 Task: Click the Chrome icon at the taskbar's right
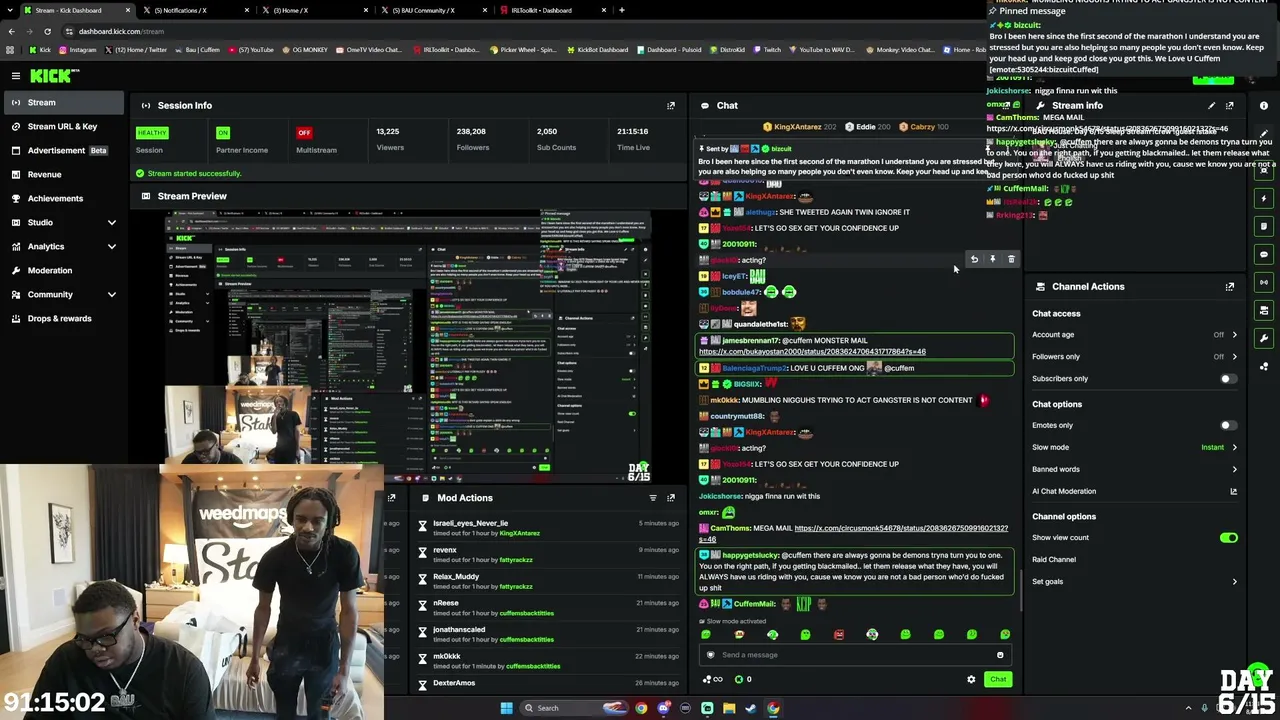[x=773, y=708]
